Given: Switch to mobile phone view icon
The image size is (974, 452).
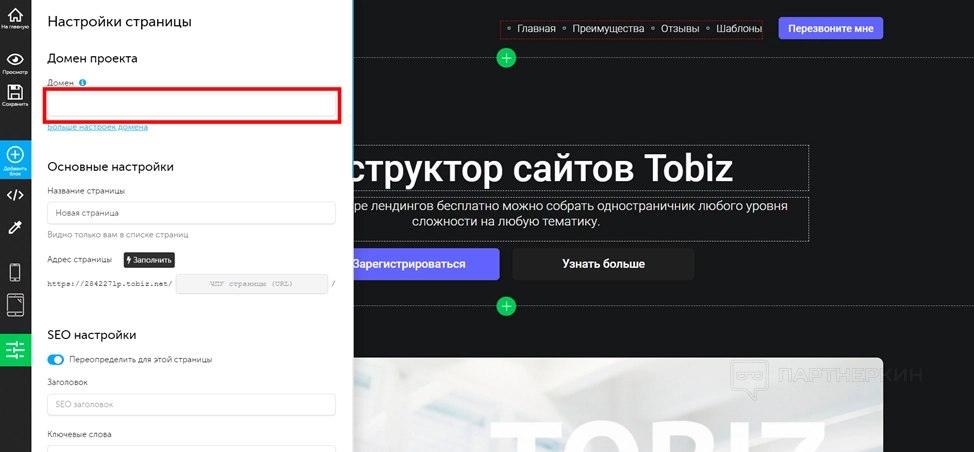Looking at the screenshot, I should [15, 272].
